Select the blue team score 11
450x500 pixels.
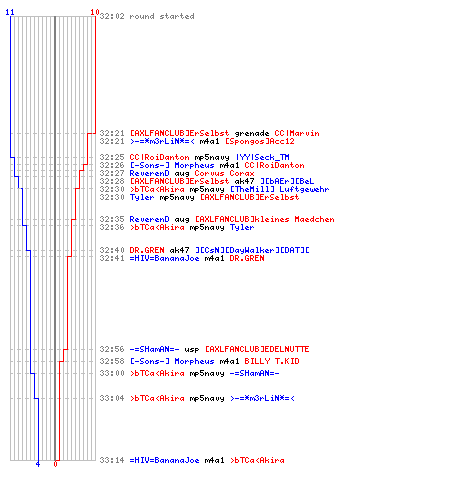point(10,12)
